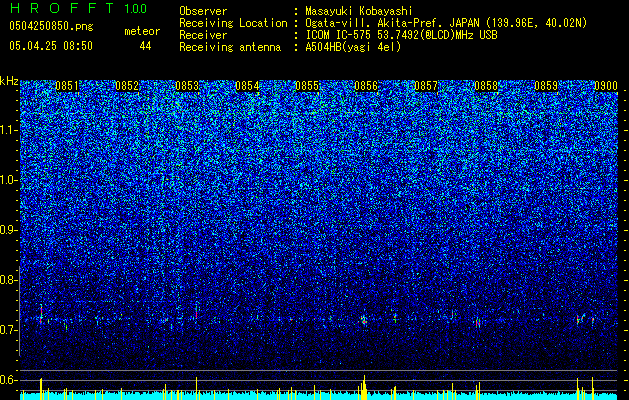The image size is (629, 400).
Task: Click the antenna text A504HB(yagi 4el)
Action: [353, 47]
